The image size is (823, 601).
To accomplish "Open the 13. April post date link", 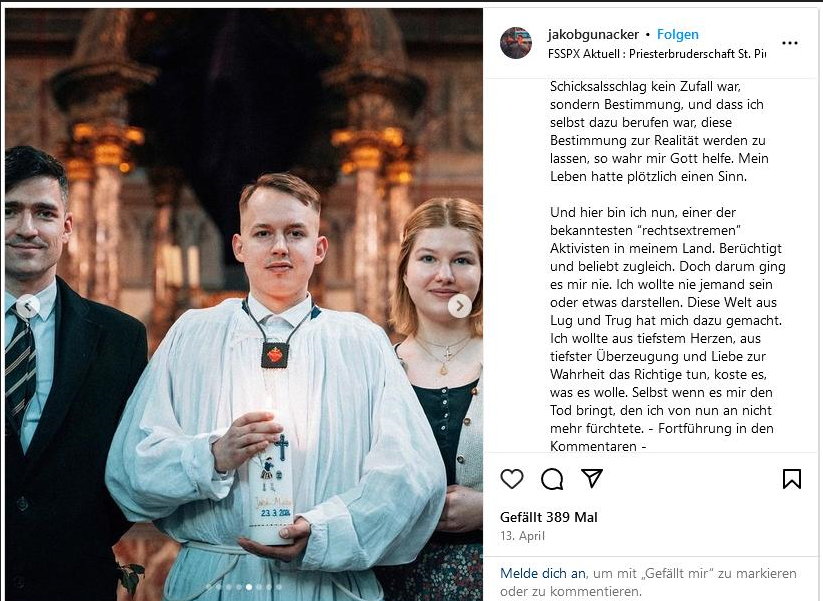I will [522, 536].
